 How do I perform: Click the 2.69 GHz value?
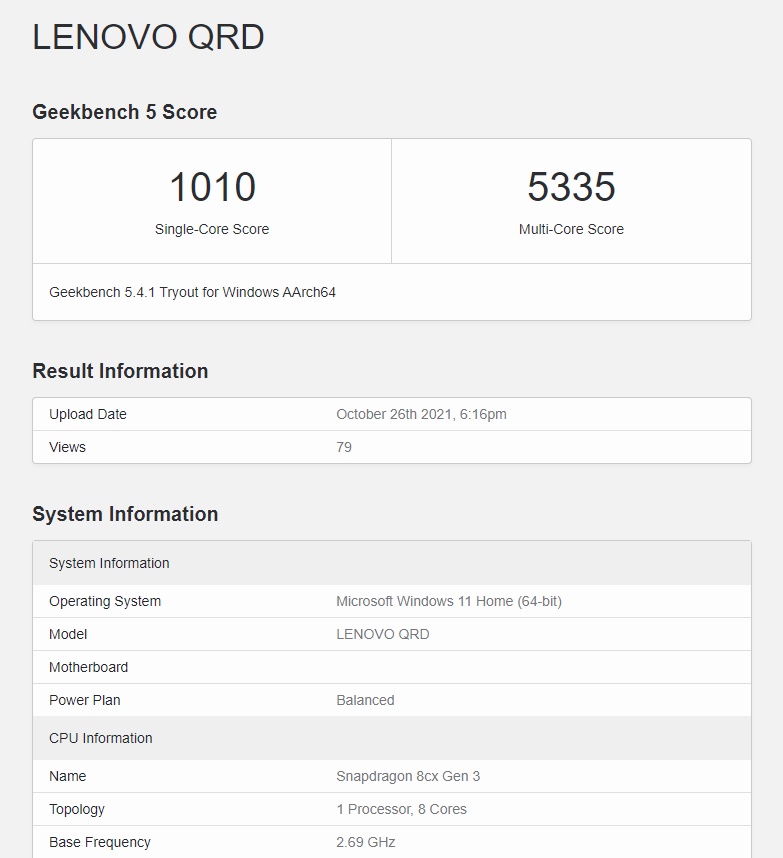click(x=366, y=842)
